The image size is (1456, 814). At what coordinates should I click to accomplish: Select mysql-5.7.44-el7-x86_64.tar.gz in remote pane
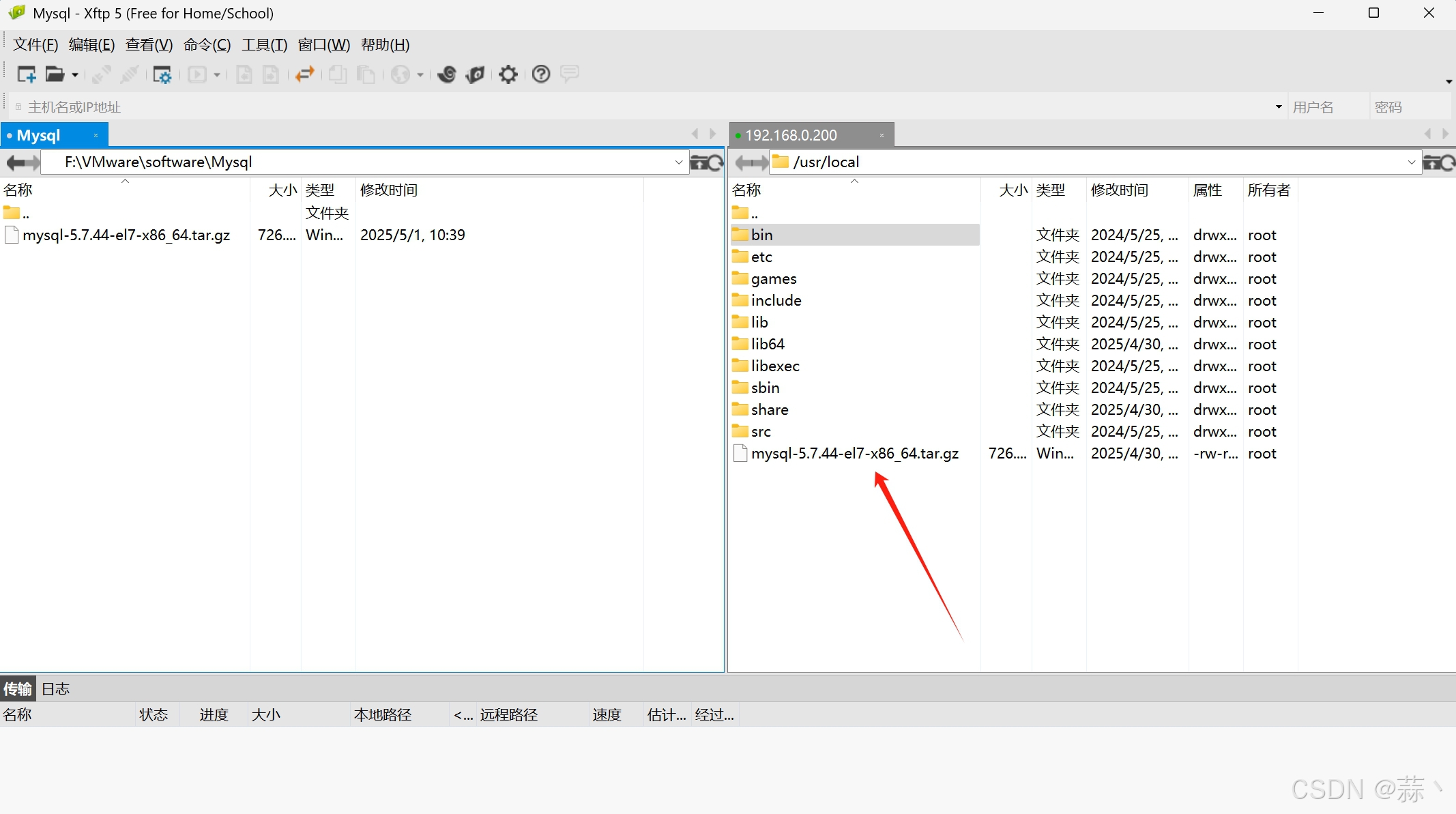[x=854, y=453]
